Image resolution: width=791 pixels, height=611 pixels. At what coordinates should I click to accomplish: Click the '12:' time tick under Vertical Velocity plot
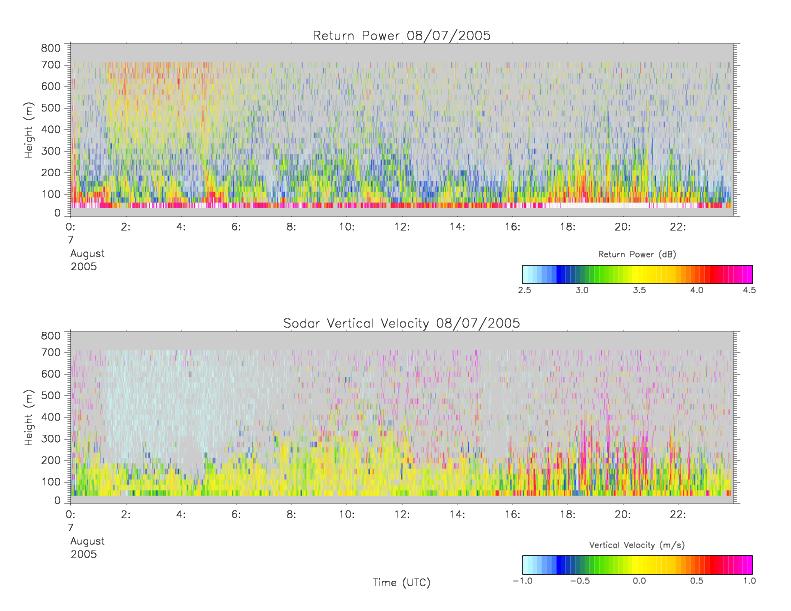point(402,515)
